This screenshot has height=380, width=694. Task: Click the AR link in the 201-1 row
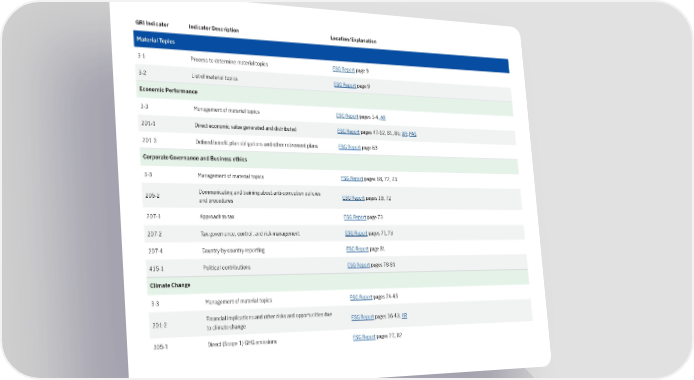coord(405,133)
